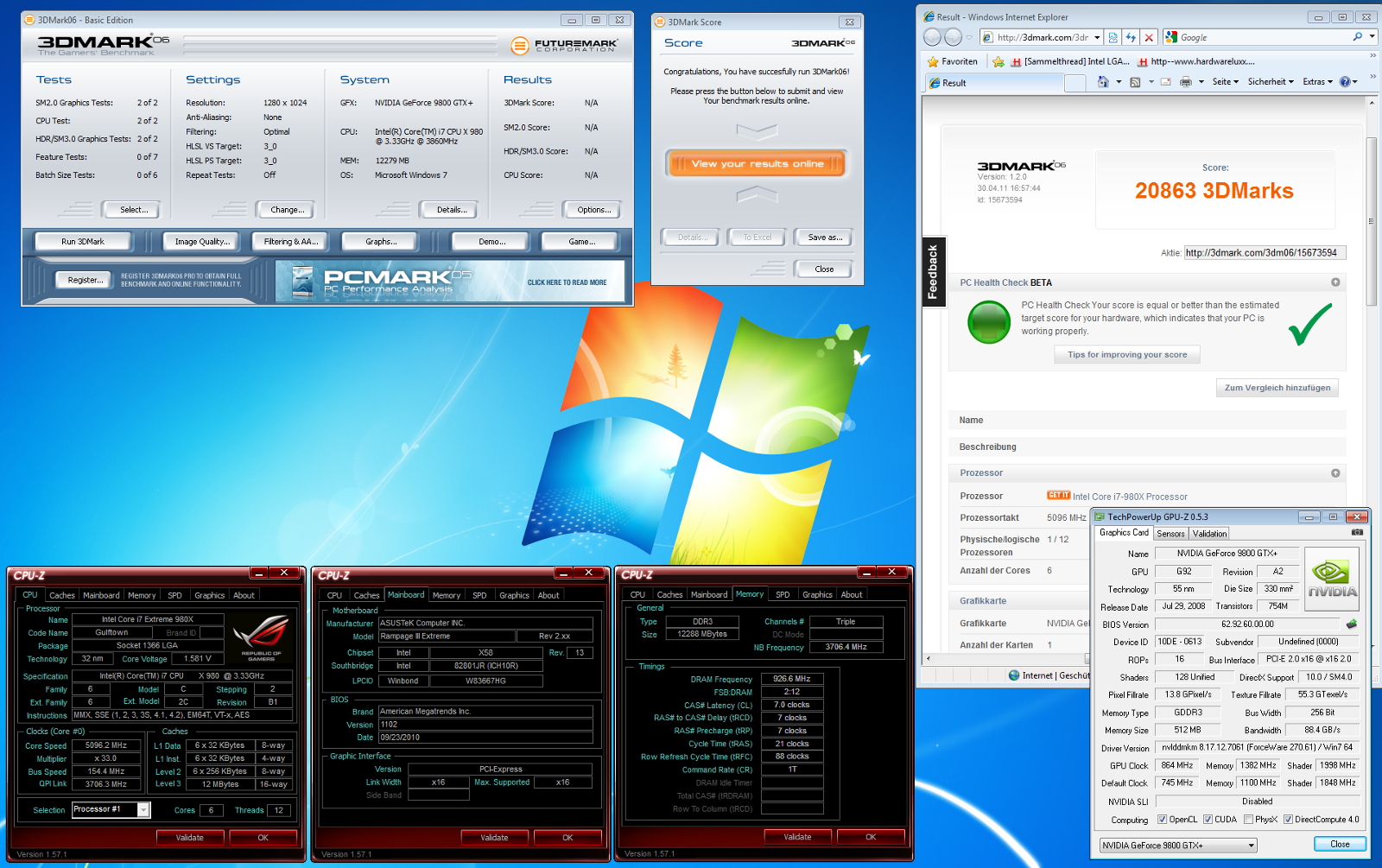The width and height of the screenshot is (1382, 868).
Task: Click the Futuremark Corporation logo in 3DMark06
Action: [563, 45]
